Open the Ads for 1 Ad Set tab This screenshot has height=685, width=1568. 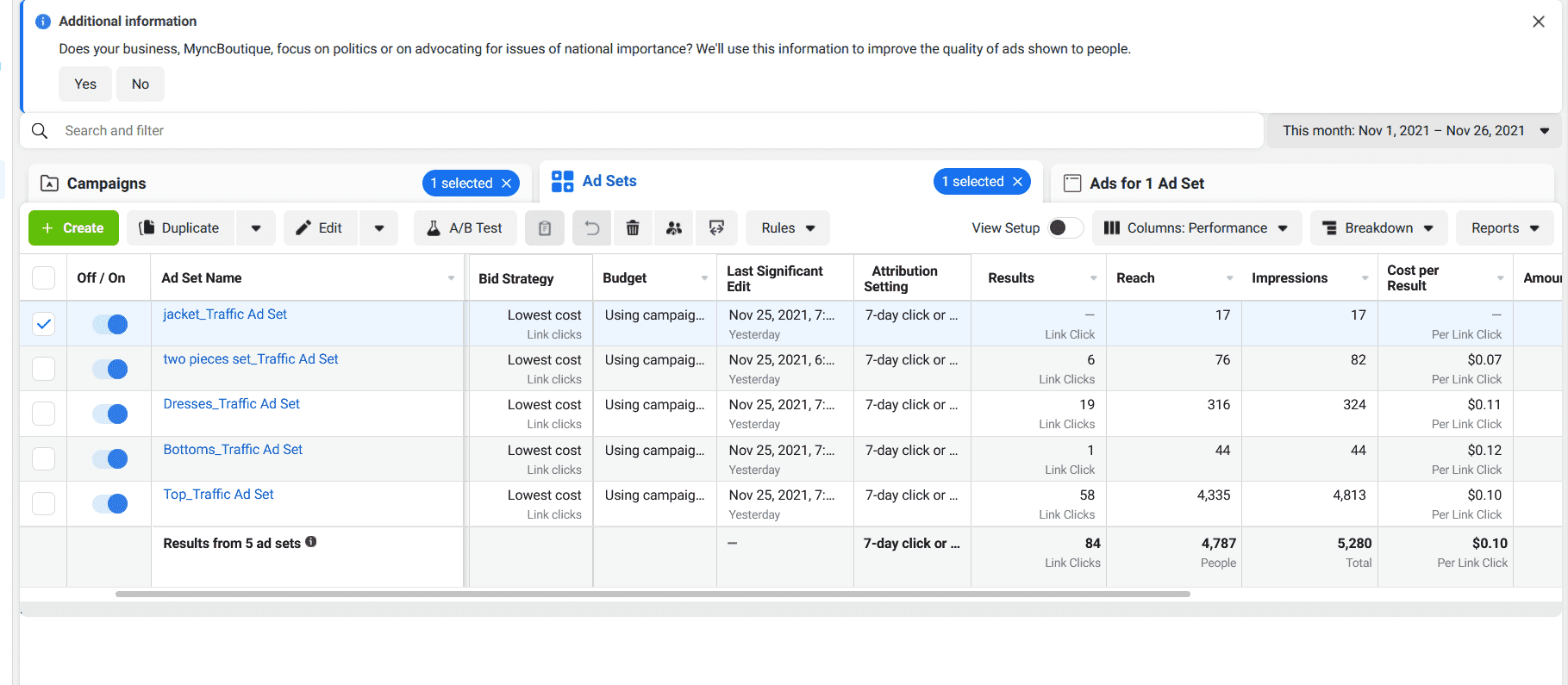tap(1146, 184)
